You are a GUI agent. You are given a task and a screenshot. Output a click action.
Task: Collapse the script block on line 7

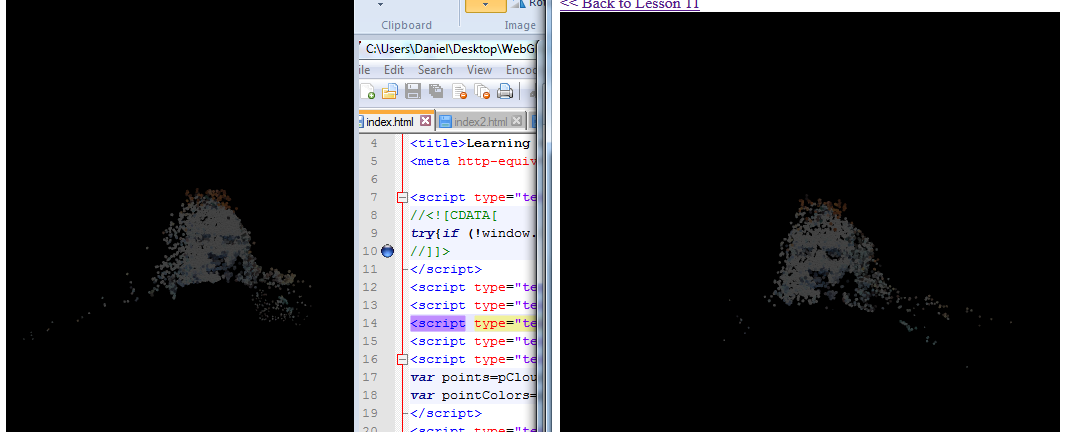click(402, 198)
